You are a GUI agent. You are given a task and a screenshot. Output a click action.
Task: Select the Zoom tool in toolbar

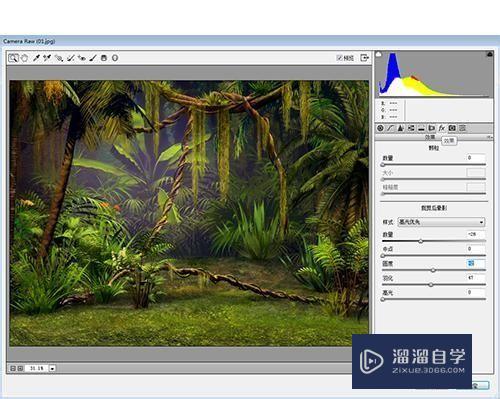pos(13,58)
